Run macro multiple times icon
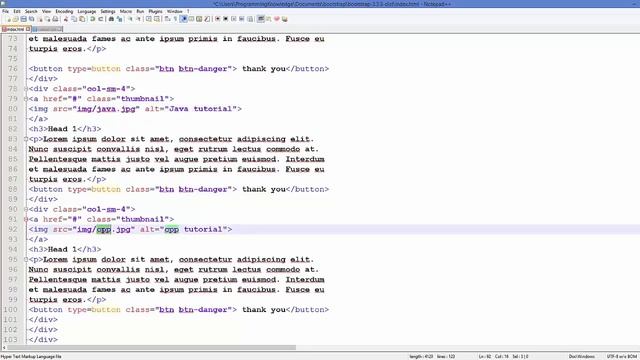The image size is (640, 360). tap(242, 19)
